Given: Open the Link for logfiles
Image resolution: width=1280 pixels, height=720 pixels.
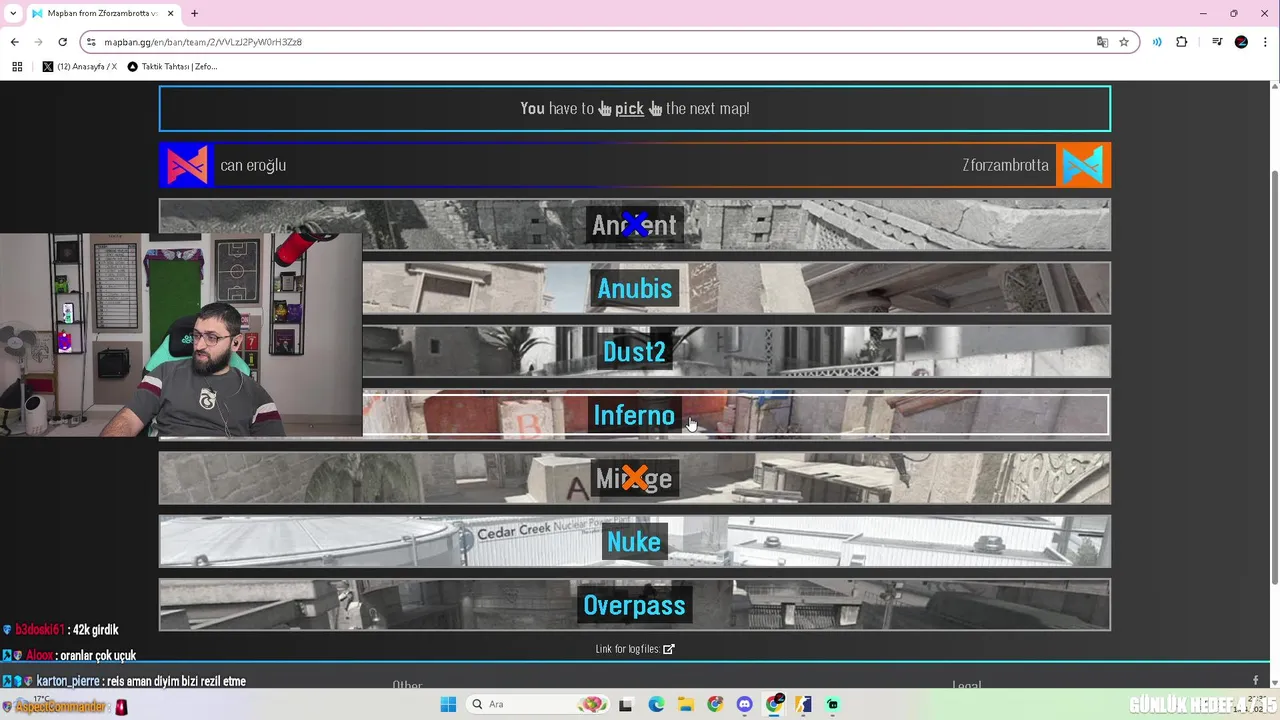Looking at the screenshot, I should pyautogui.click(x=634, y=649).
